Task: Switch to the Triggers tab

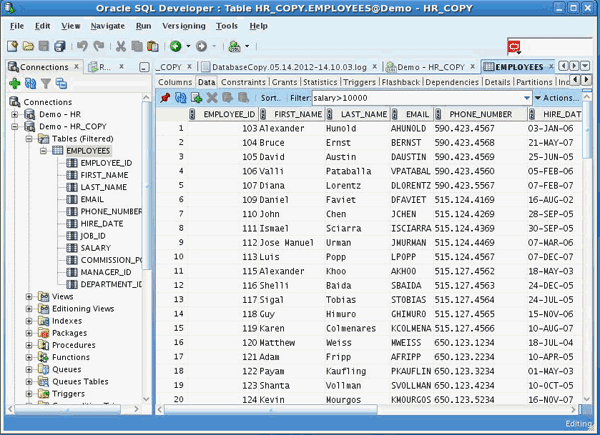Action: 359,82
